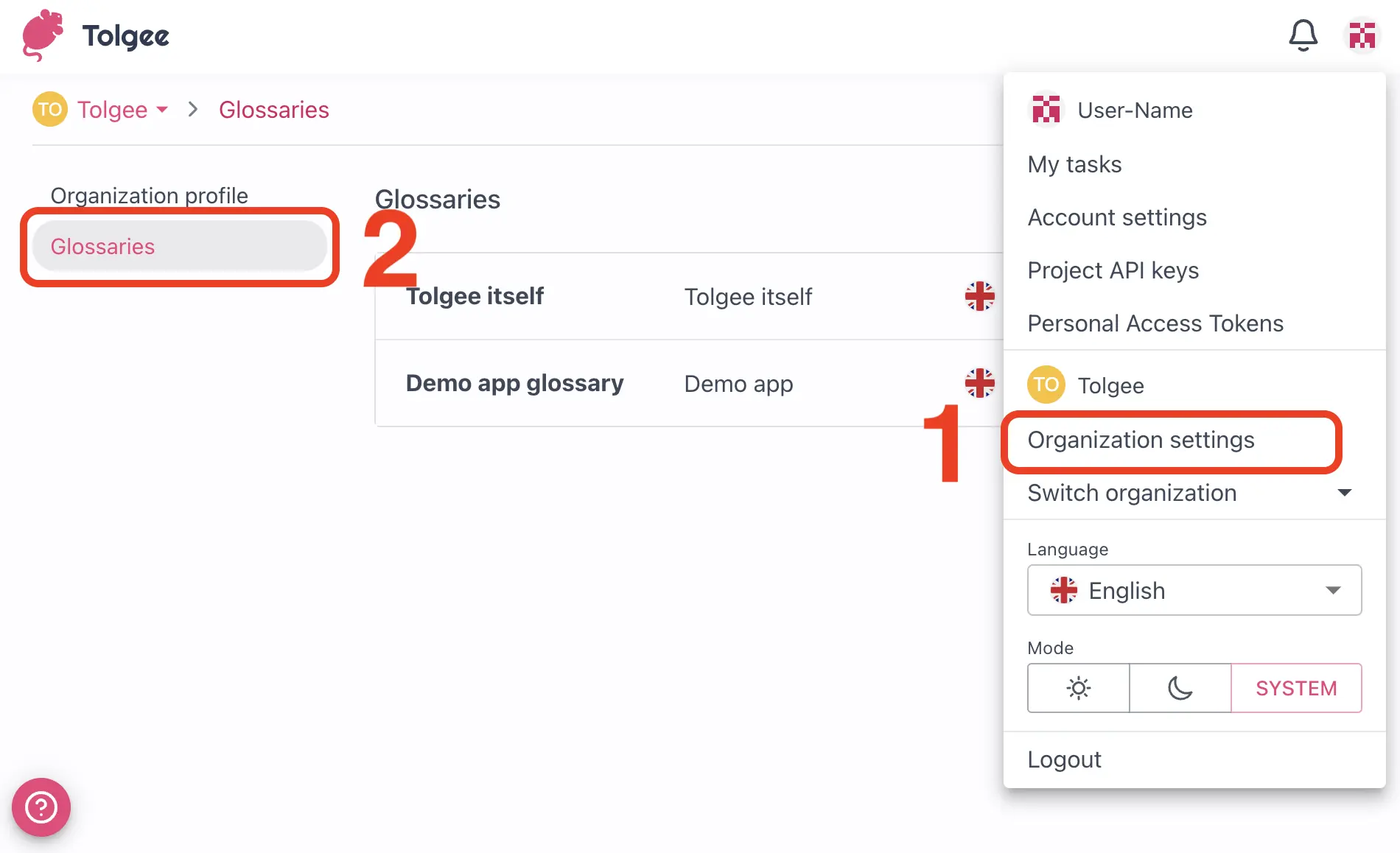Open the Tolgee organization dropdown in breadcrumb
This screenshot has width=1400, height=853.
point(122,110)
